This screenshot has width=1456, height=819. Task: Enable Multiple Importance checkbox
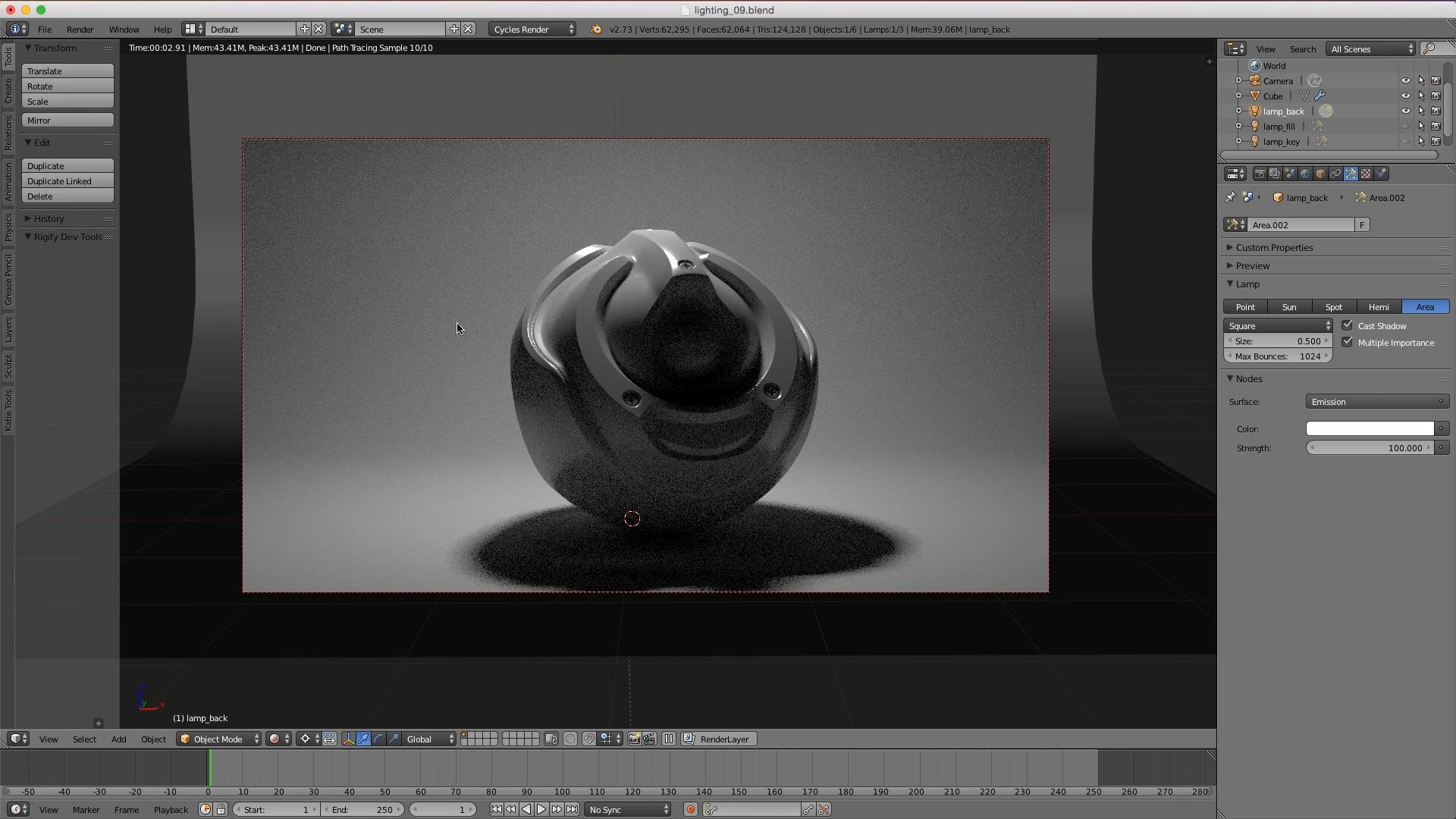coord(1348,342)
